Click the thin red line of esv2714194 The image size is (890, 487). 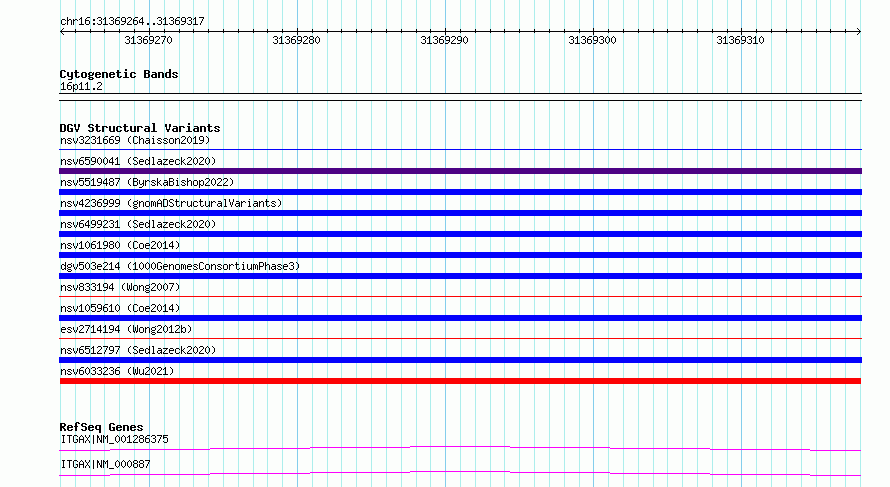point(460,338)
